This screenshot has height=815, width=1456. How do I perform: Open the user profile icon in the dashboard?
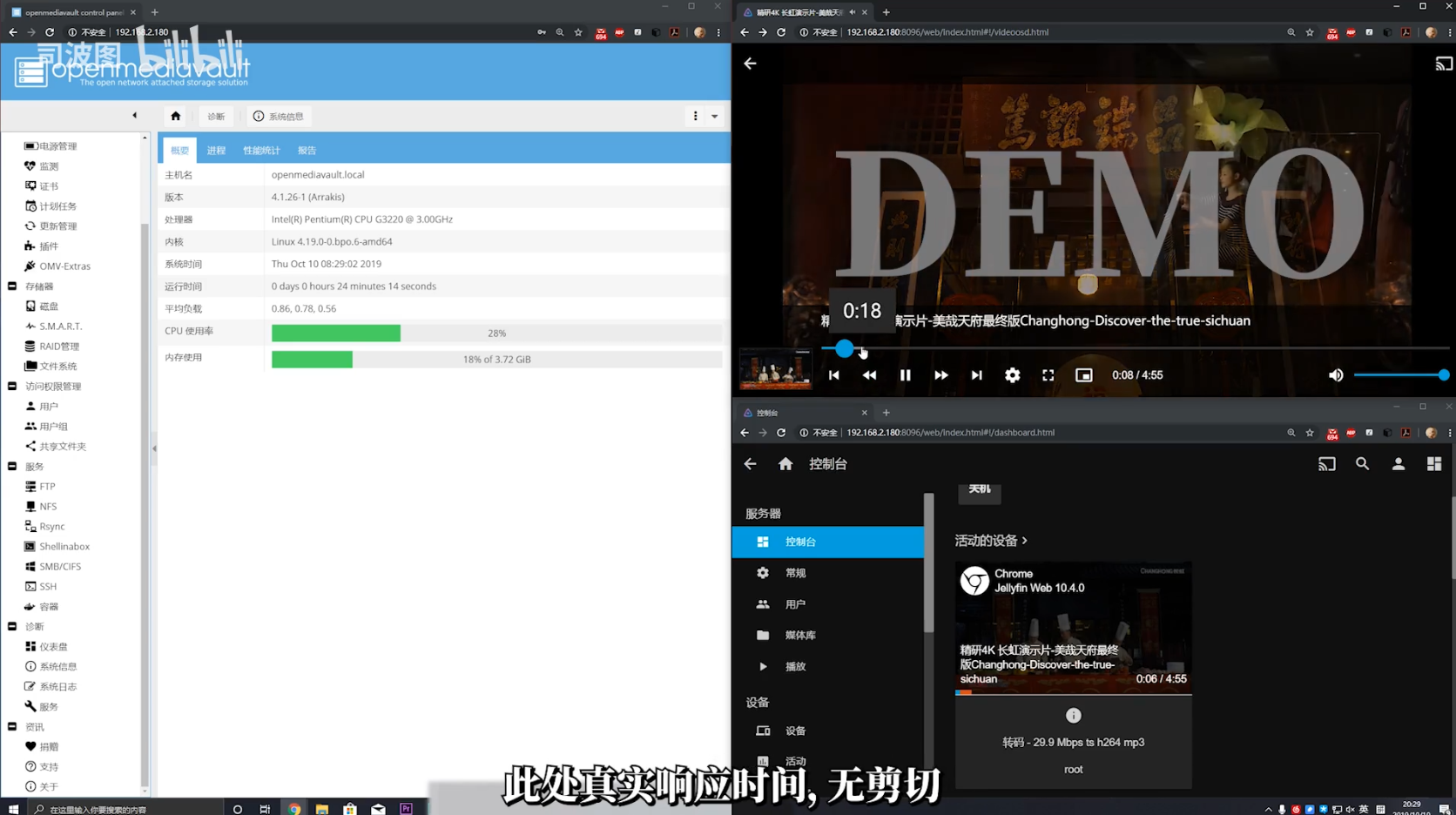(1399, 464)
